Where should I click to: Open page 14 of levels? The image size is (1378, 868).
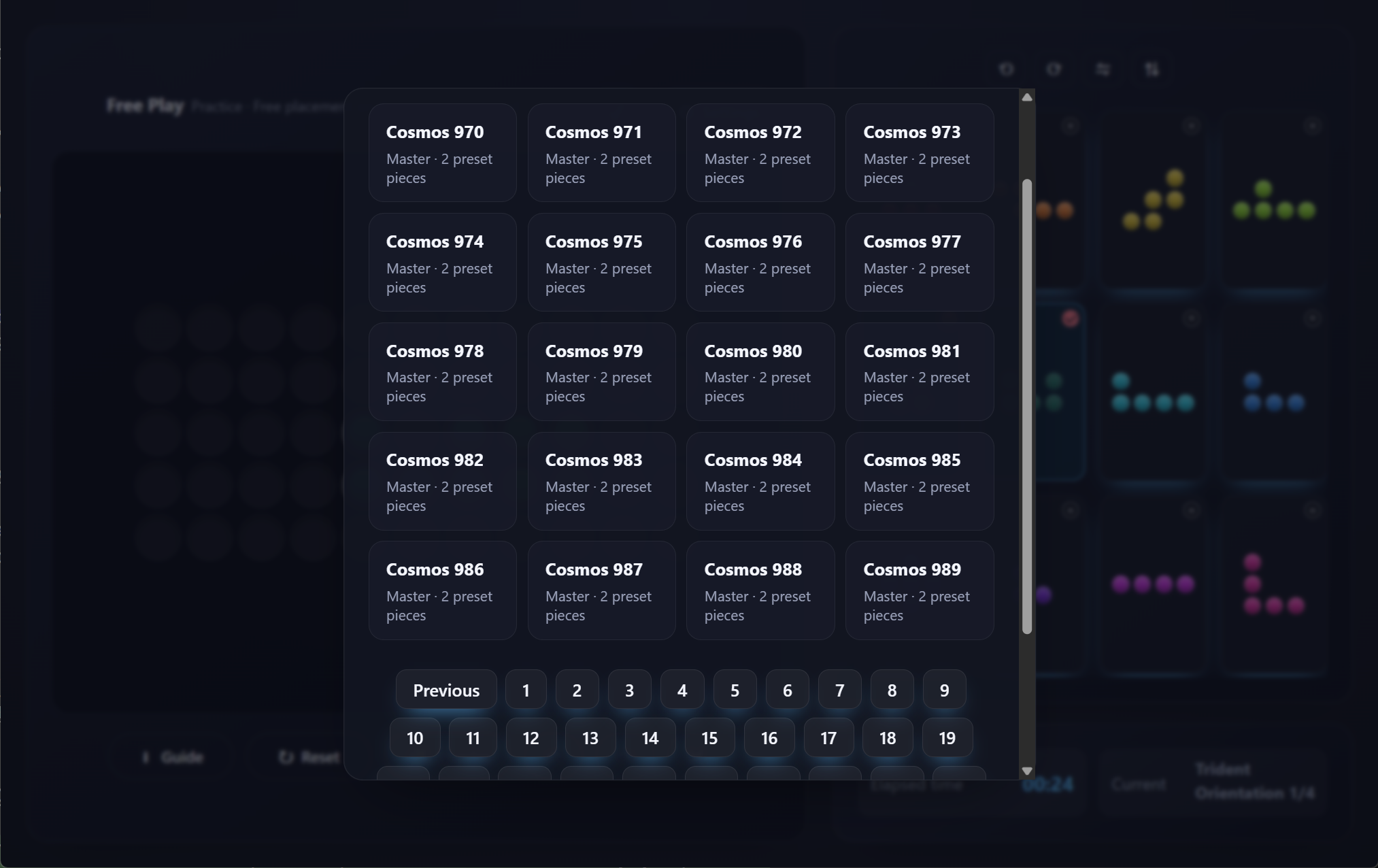pos(650,738)
